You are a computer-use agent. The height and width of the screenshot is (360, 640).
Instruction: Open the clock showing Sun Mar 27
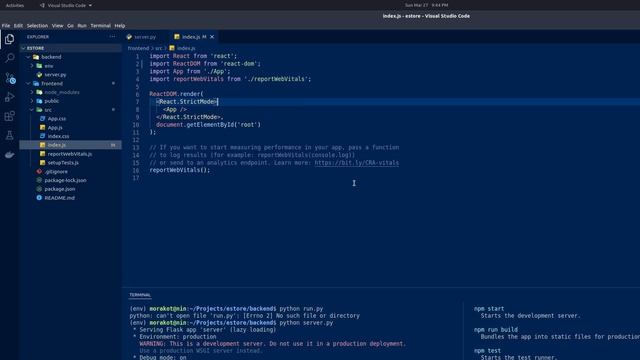click(427, 5)
